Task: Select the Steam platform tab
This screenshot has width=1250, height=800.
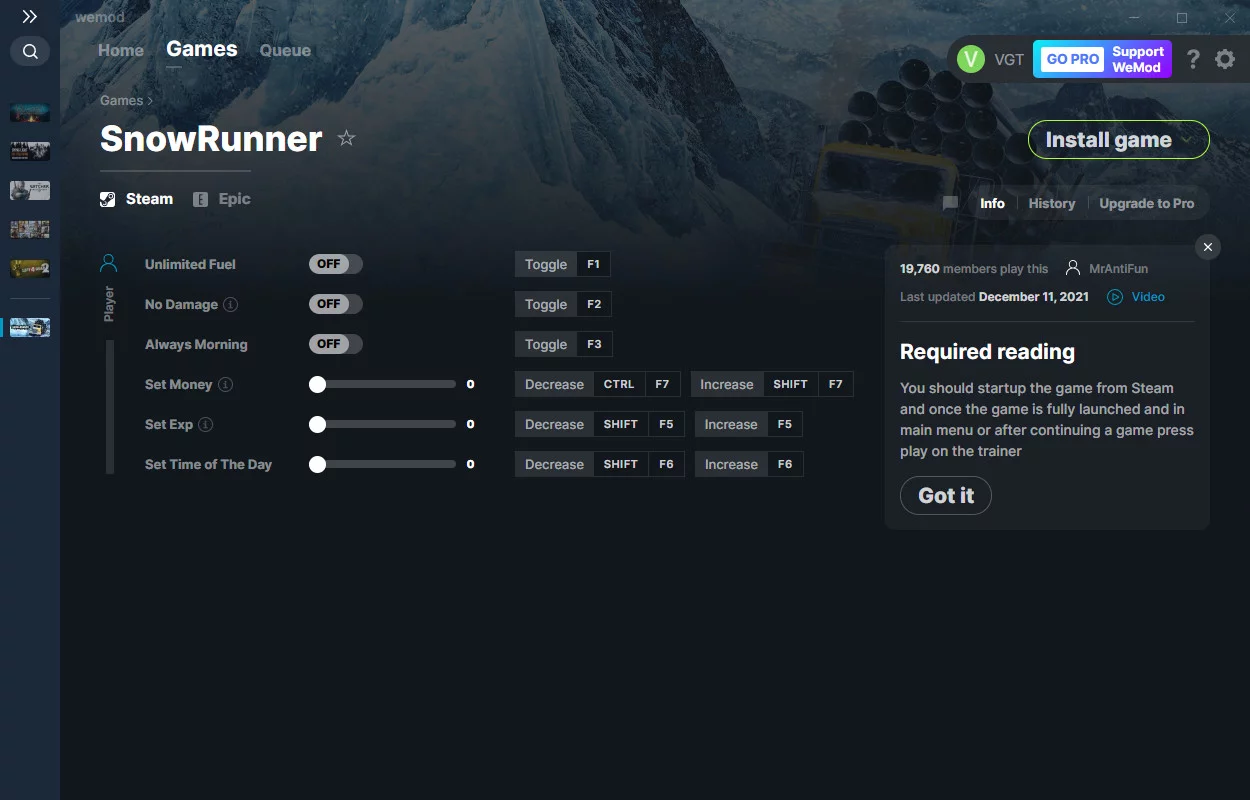Action: click(137, 199)
